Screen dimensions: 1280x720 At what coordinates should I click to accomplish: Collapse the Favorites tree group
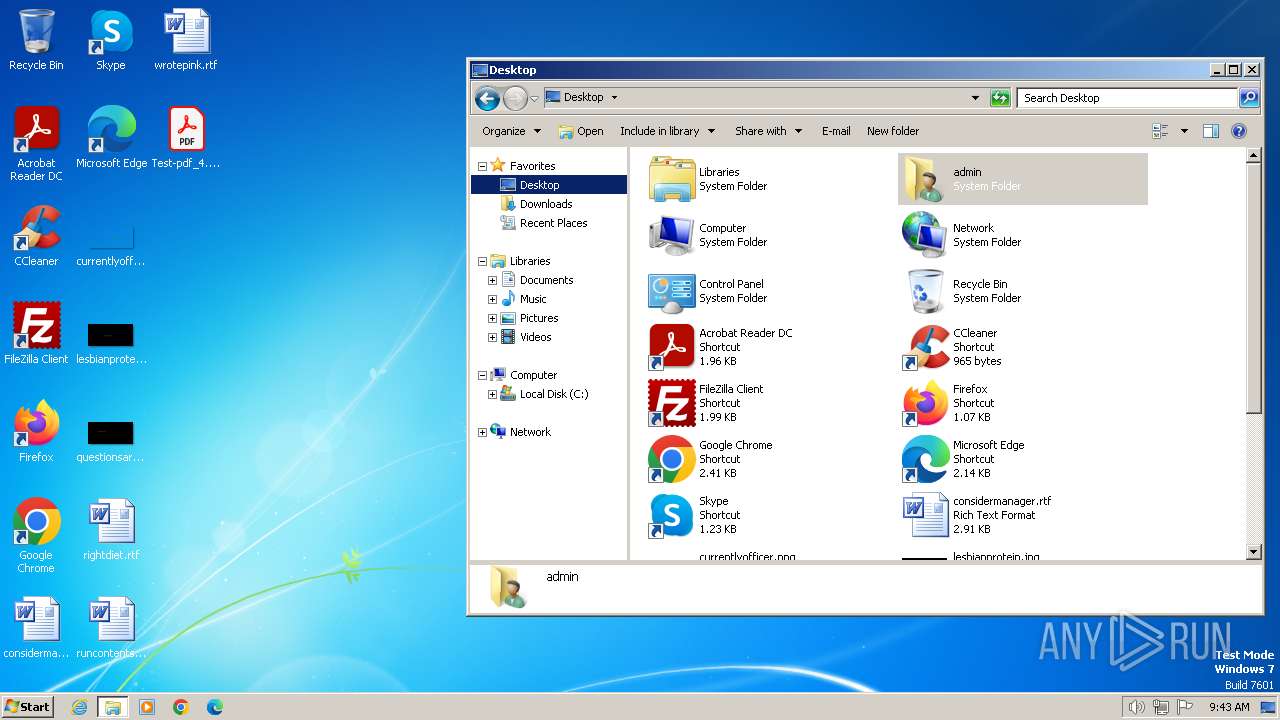482,167
